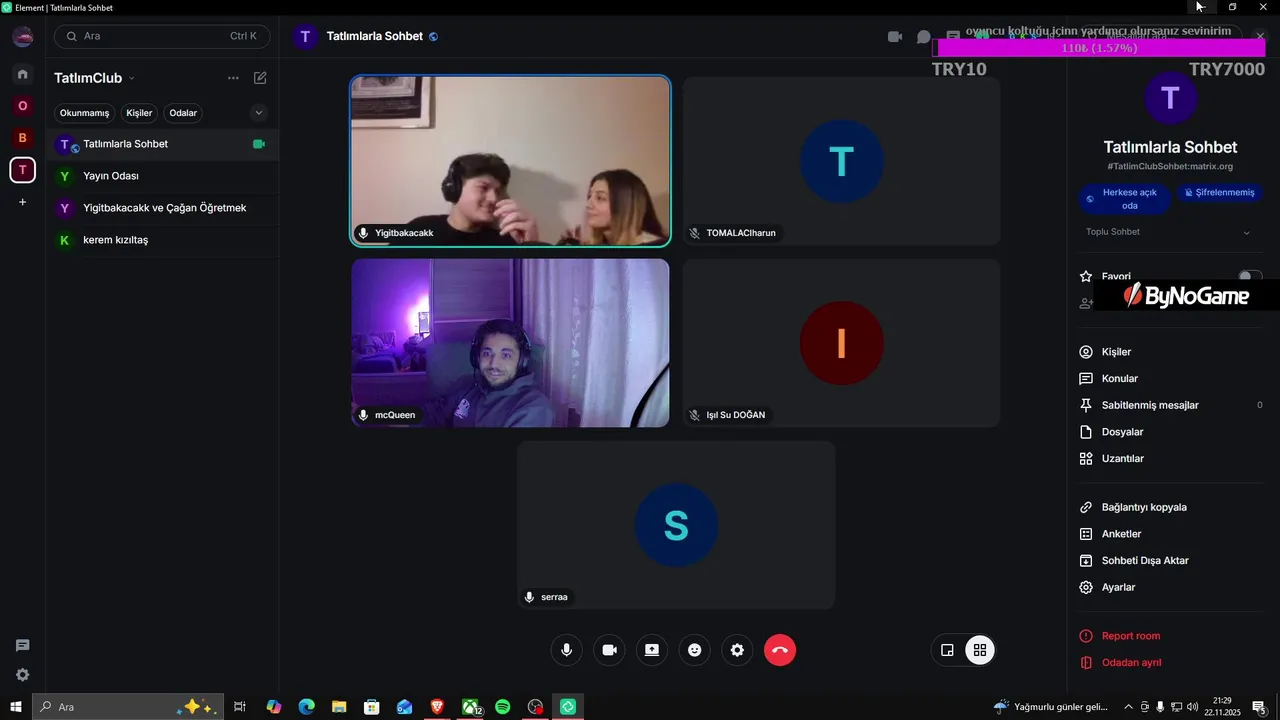Switch to spotlight layout view

[x=947, y=651]
